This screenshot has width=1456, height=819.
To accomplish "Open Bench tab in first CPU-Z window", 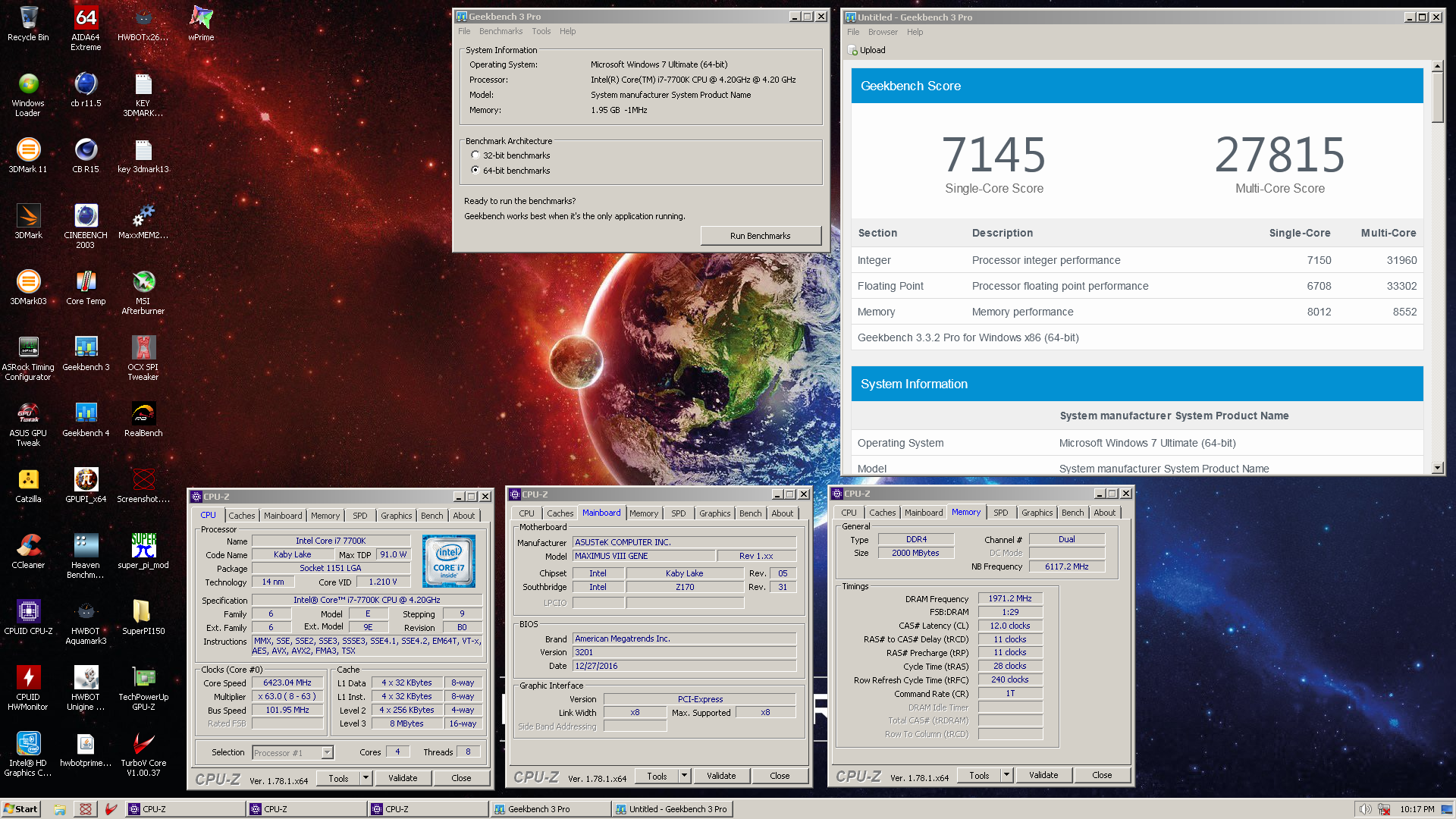I will coord(432,516).
